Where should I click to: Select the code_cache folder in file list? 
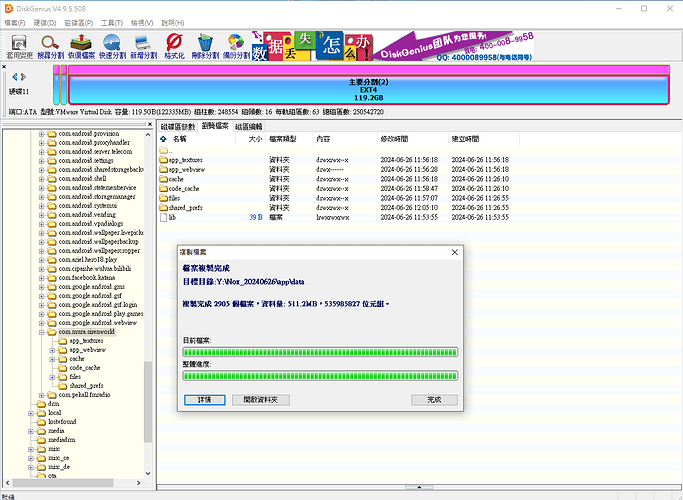tap(179, 189)
